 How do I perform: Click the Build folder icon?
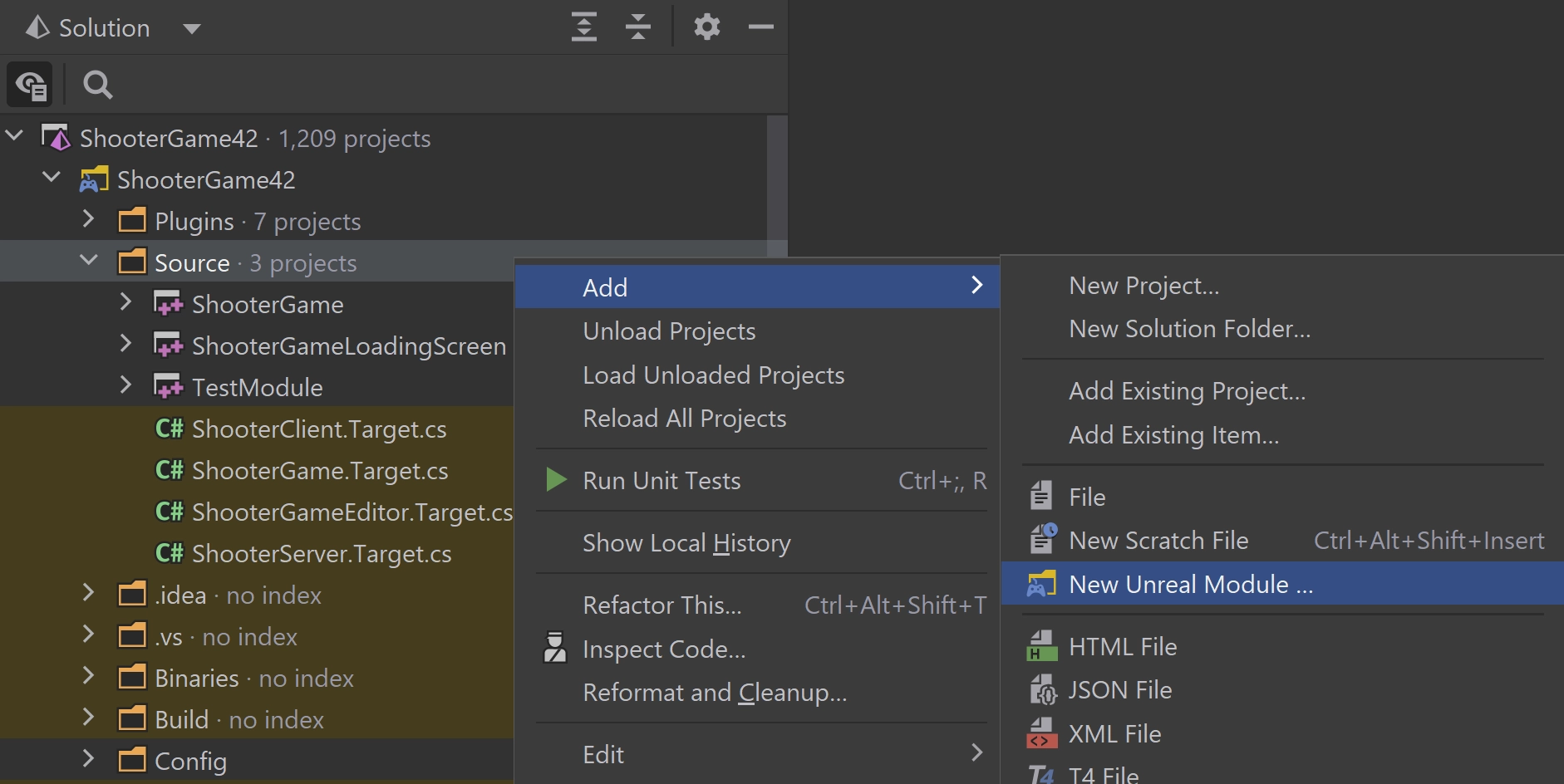pos(132,719)
